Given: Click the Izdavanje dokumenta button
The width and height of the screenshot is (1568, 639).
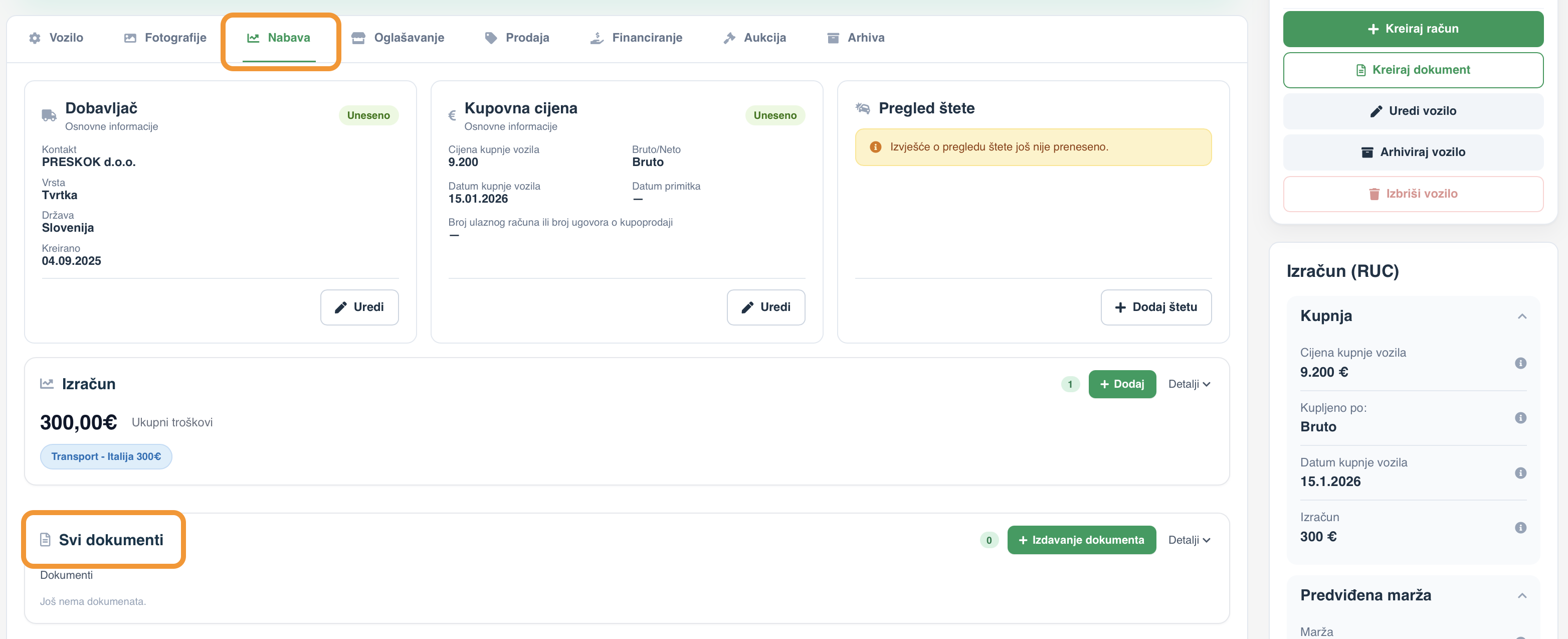Looking at the screenshot, I should pyautogui.click(x=1081, y=540).
